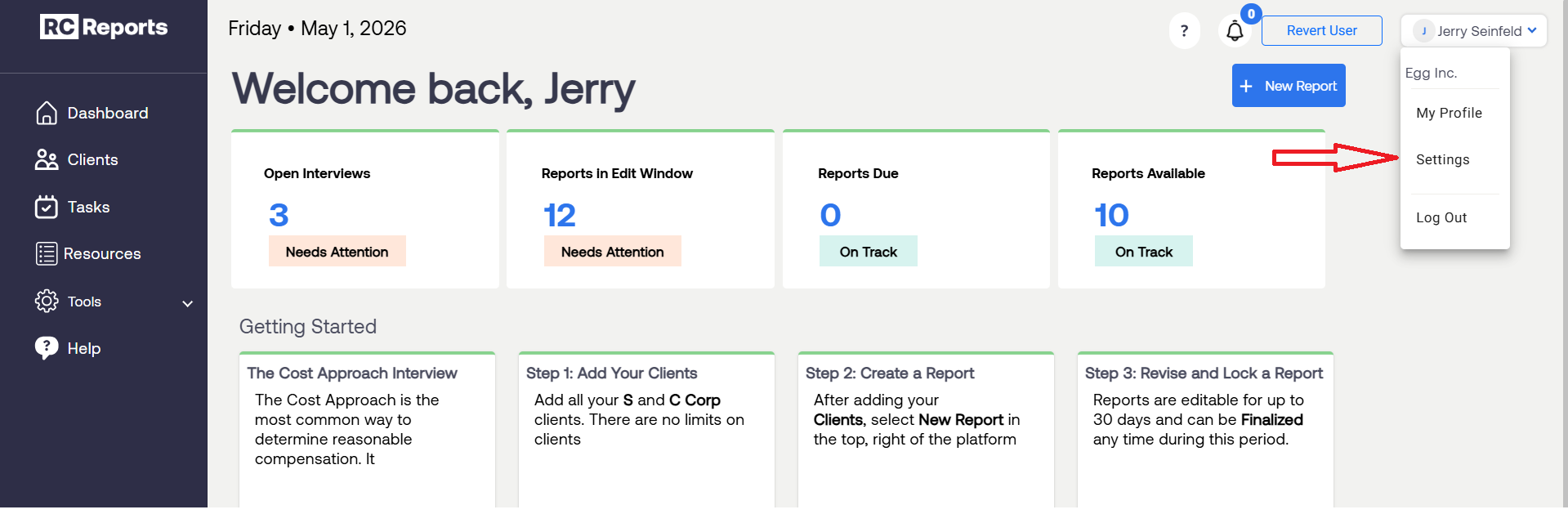Click the Tools gear icon
This screenshot has width=1568, height=514.
click(x=47, y=301)
